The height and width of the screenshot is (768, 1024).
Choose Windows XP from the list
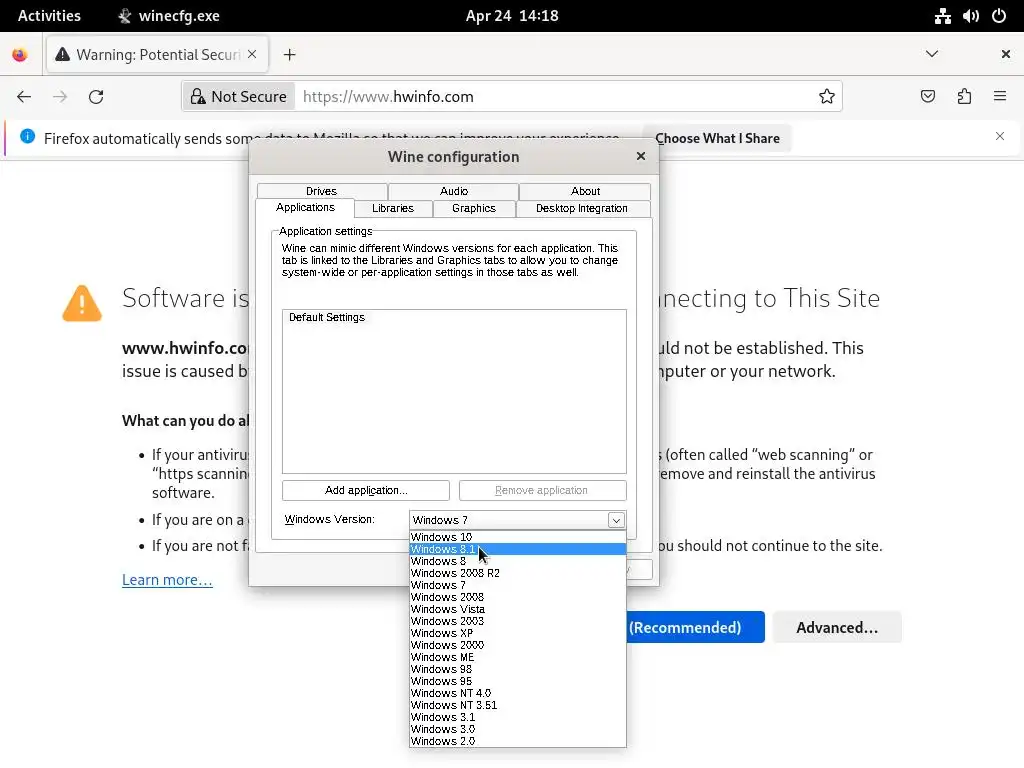(517, 633)
